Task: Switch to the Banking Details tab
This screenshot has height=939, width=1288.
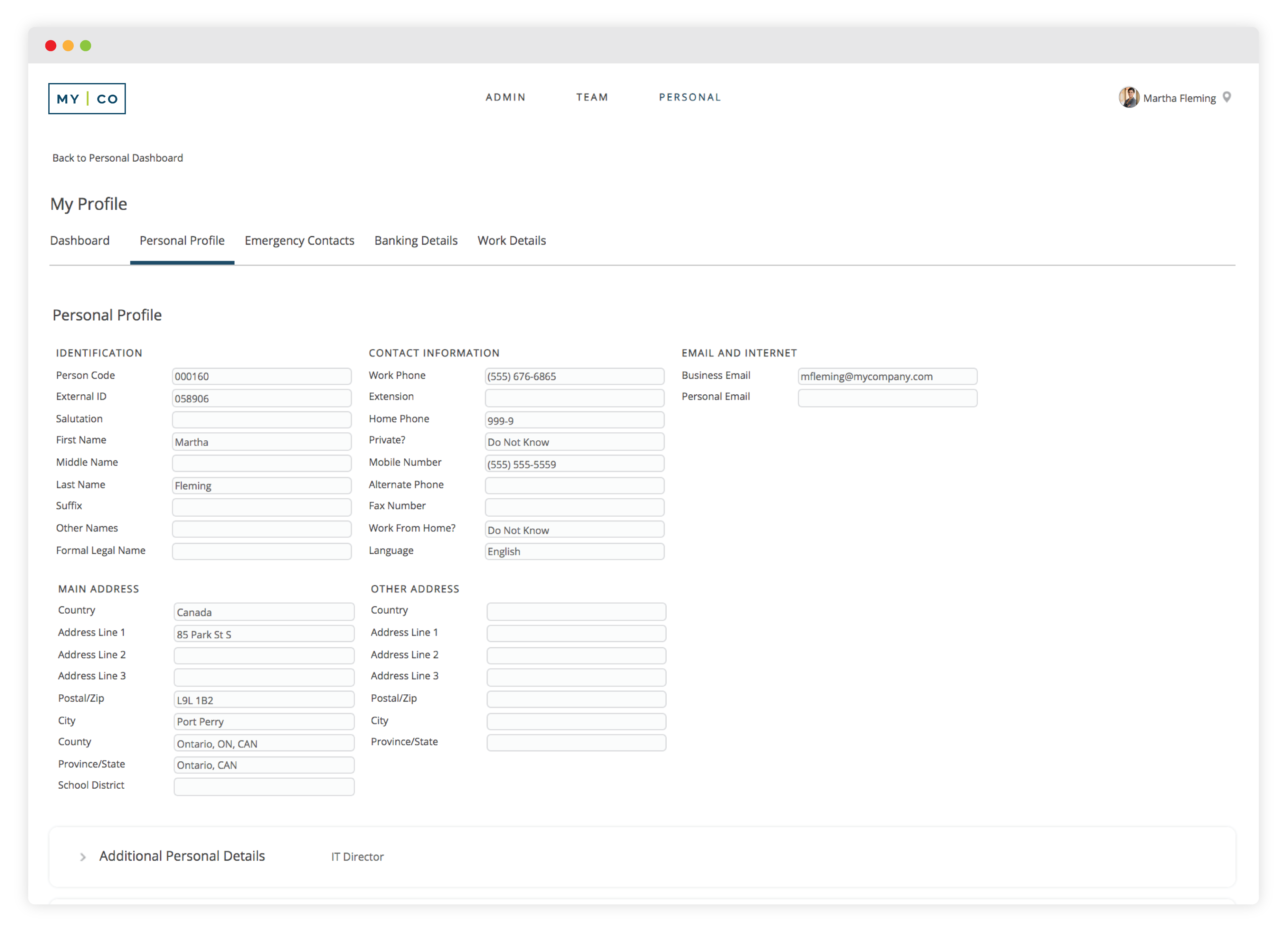Action: [416, 240]
